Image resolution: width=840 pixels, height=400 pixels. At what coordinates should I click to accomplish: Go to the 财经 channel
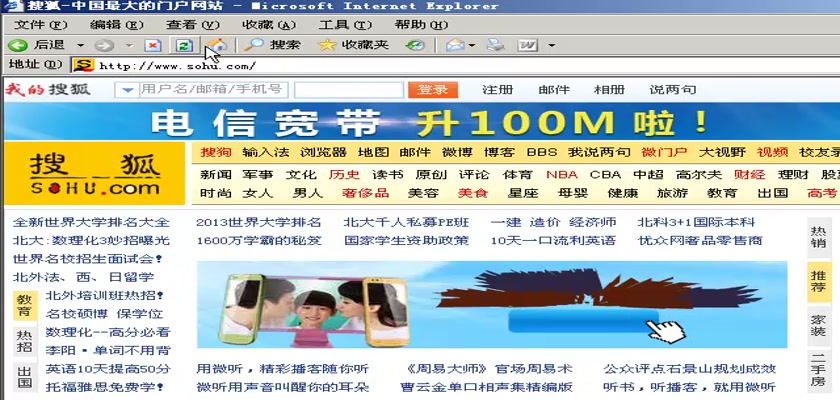750,175
